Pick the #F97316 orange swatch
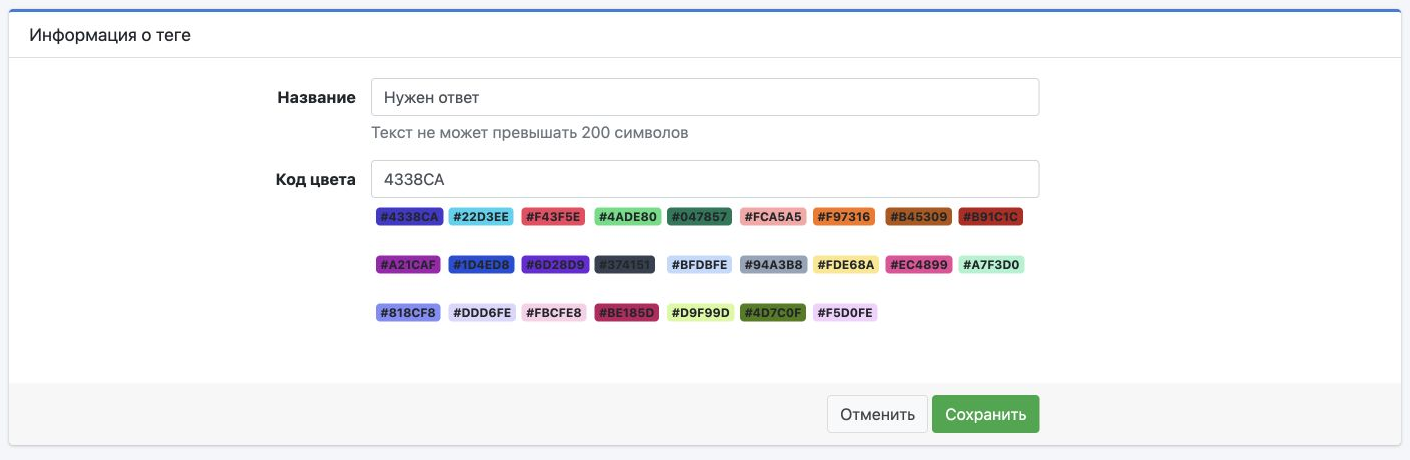The height and width of the screenshot is (460, 1410). coord(844,216)
